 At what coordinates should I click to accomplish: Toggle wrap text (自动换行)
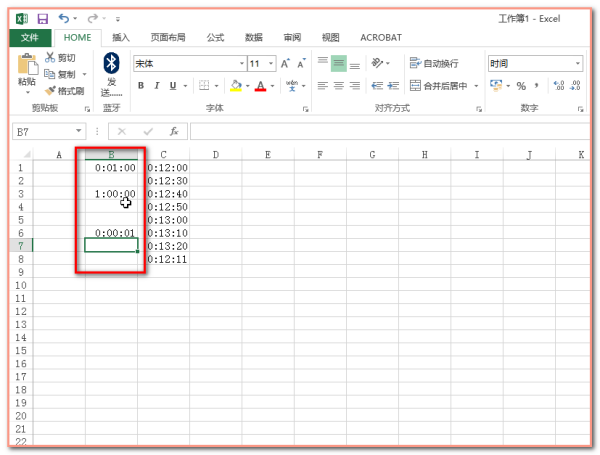(x=440, y=63)
